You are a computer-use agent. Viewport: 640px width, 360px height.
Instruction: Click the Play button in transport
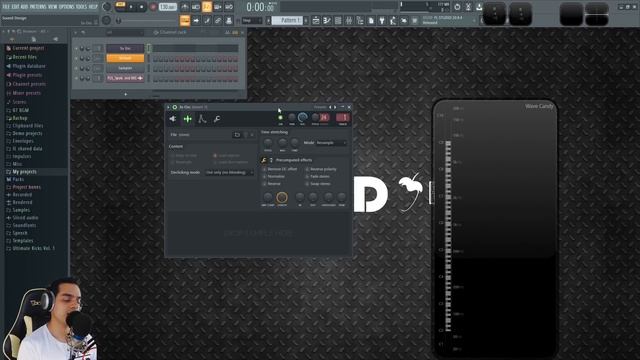click(131, 7)
